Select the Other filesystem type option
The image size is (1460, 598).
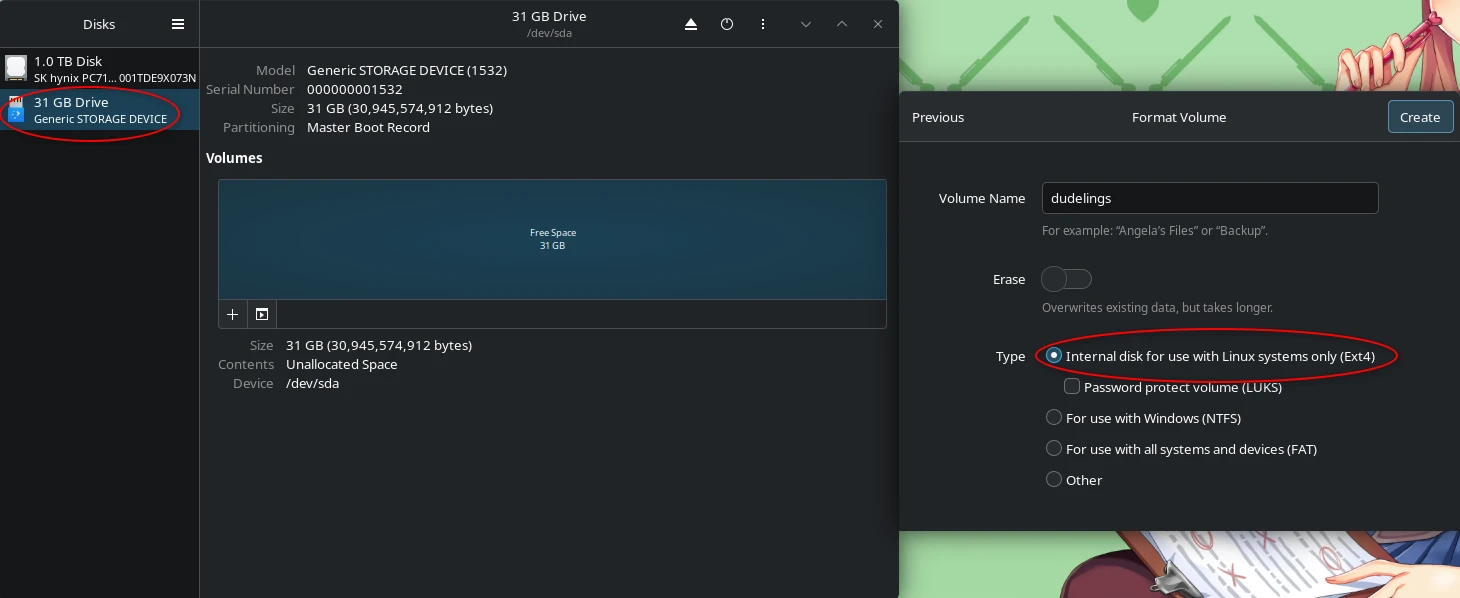point(1054,479)
